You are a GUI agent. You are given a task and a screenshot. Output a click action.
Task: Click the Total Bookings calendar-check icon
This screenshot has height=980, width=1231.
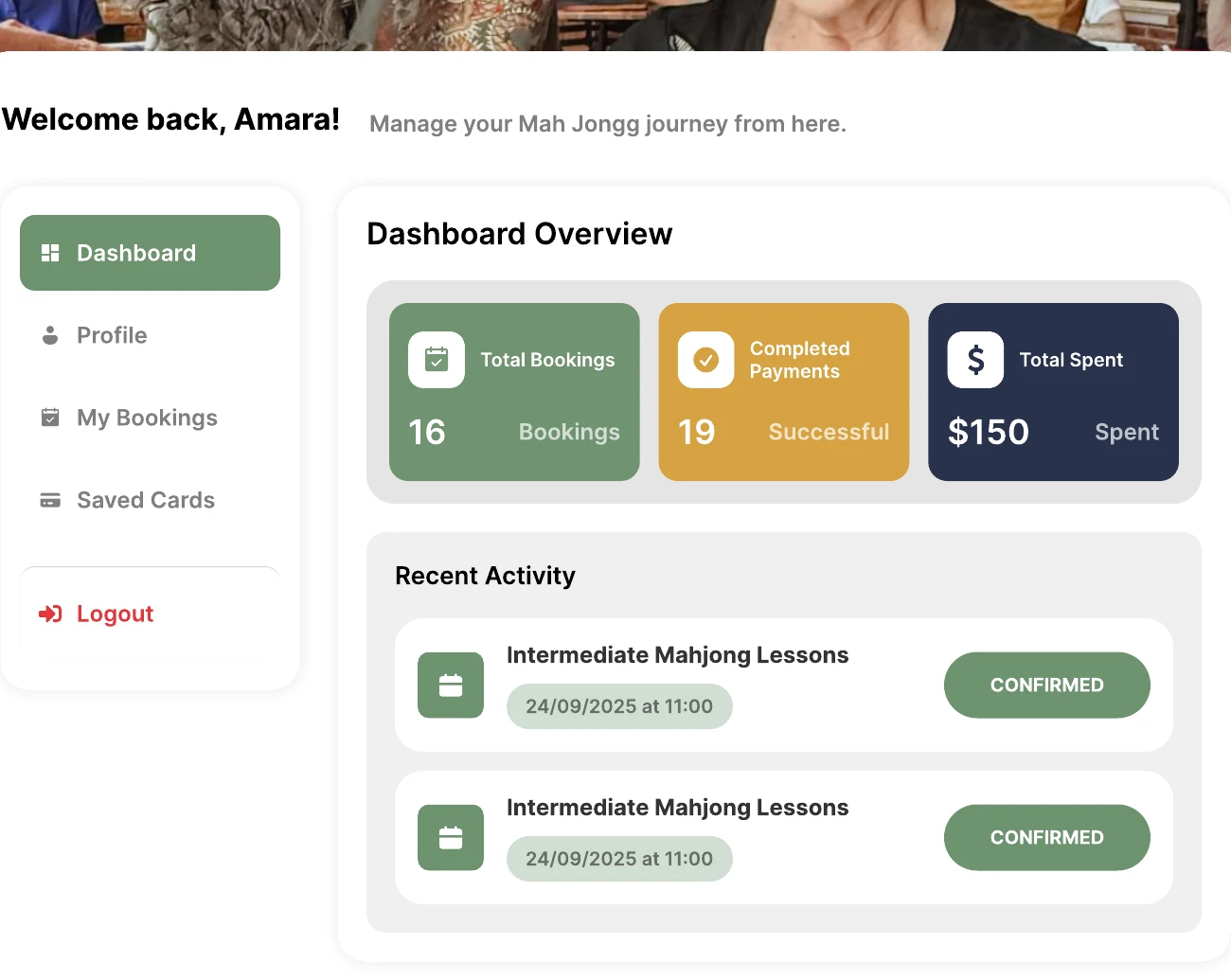(x=437, y=360)
